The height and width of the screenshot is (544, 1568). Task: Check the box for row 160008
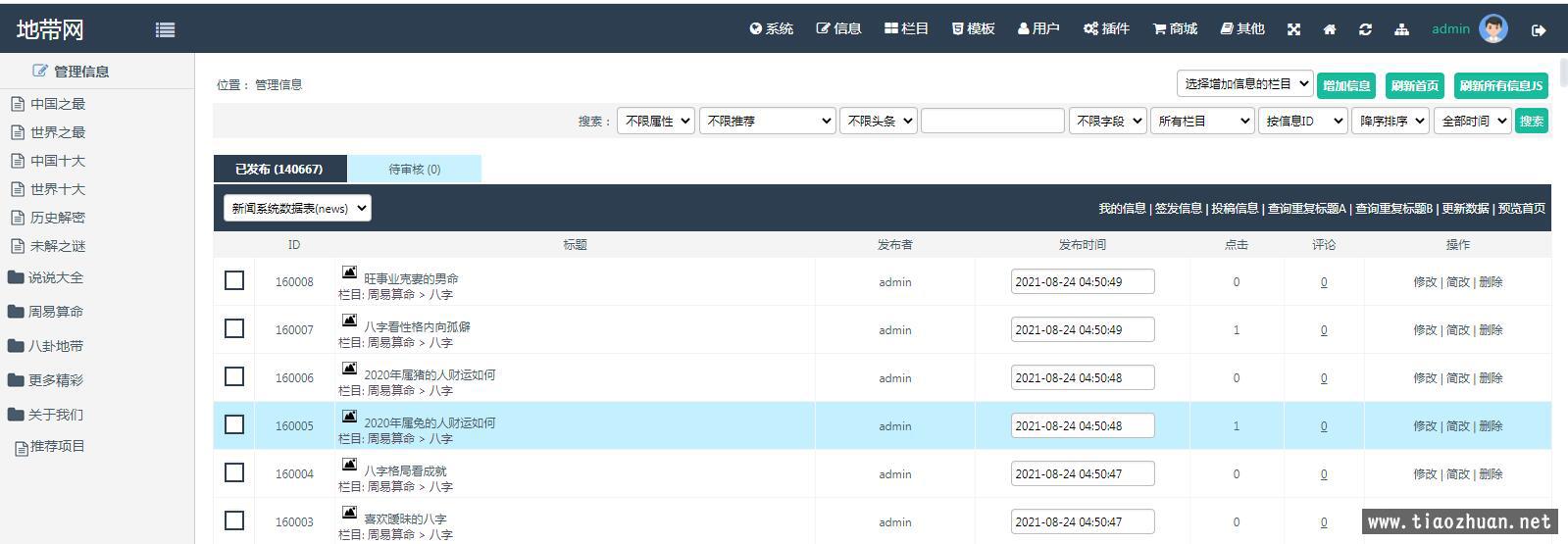tap(234, 281)
